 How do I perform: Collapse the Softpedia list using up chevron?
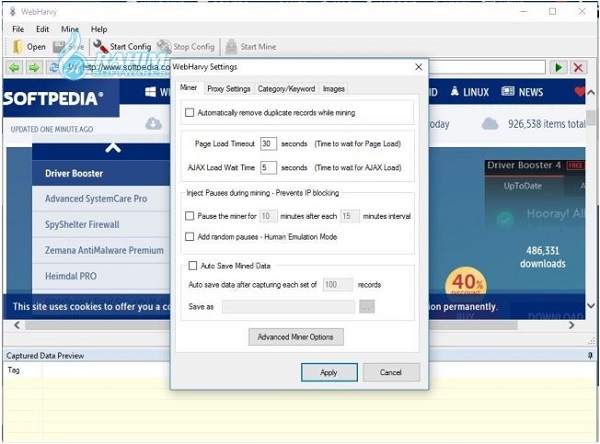(x=113, y=148)
